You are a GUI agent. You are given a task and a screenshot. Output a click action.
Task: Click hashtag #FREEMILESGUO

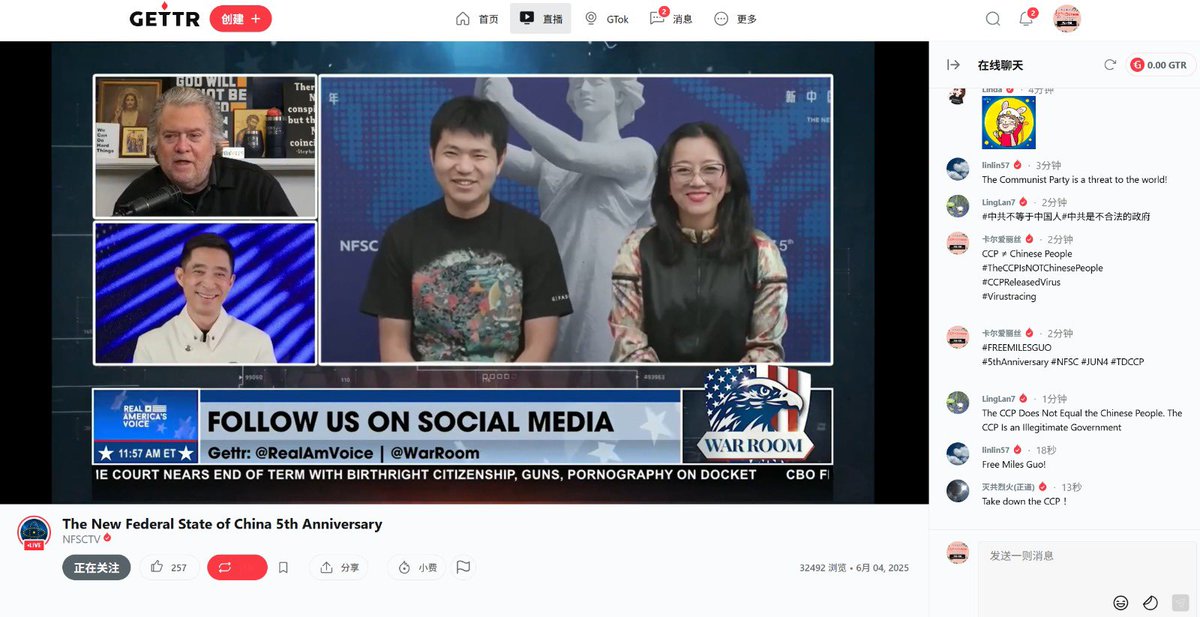coord(1016,348)
